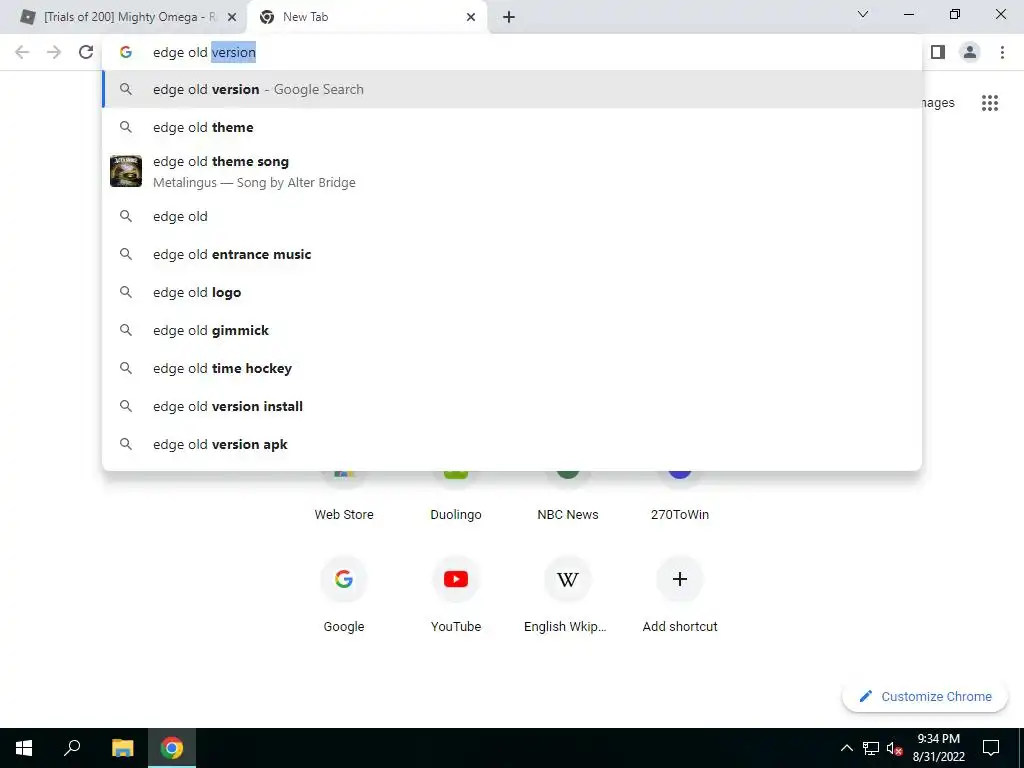
Task: Close the New Tab tab
Action: (x=471, y=17)
